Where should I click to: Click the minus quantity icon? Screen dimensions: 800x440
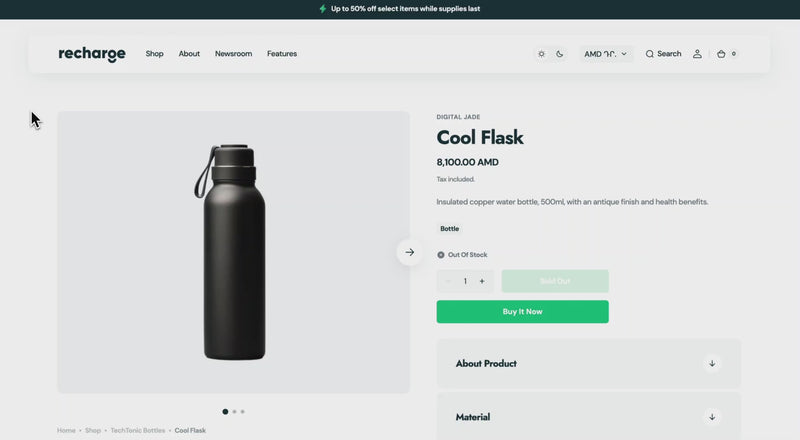point(448,281)
